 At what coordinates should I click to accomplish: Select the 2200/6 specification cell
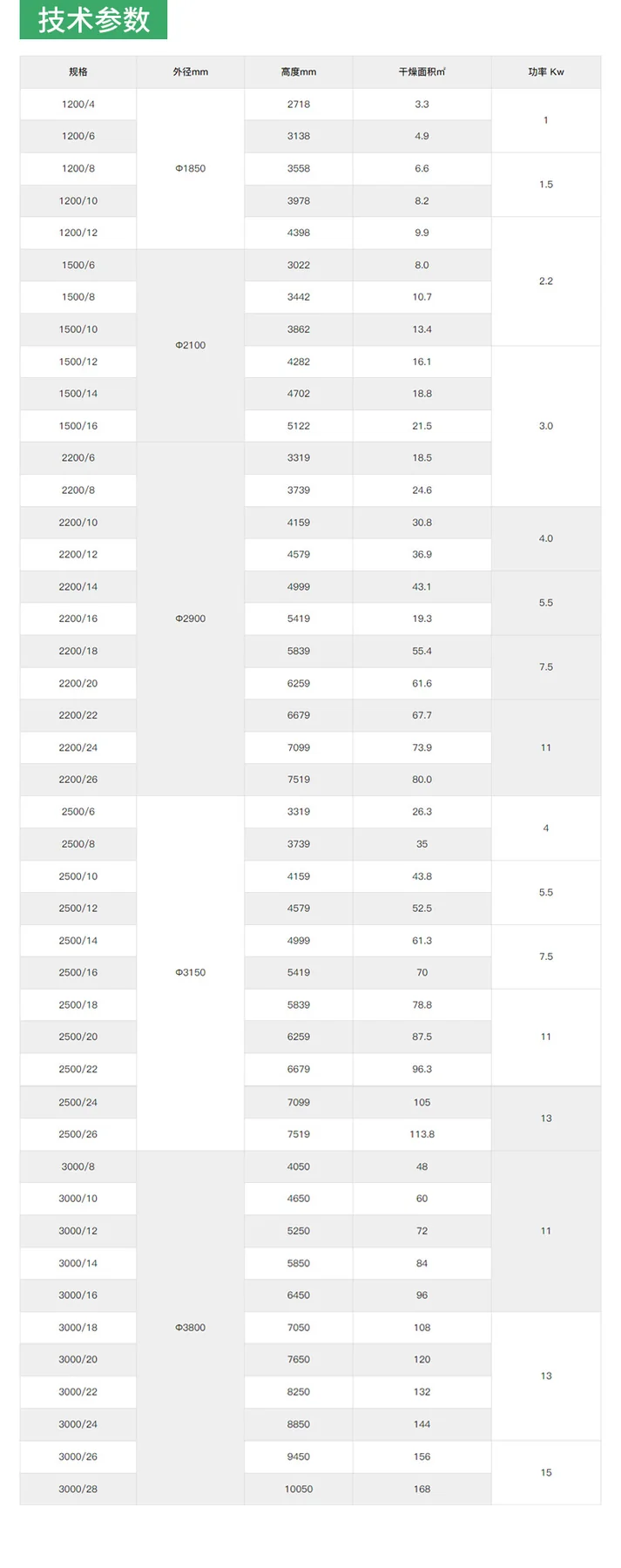pos(78,457)
